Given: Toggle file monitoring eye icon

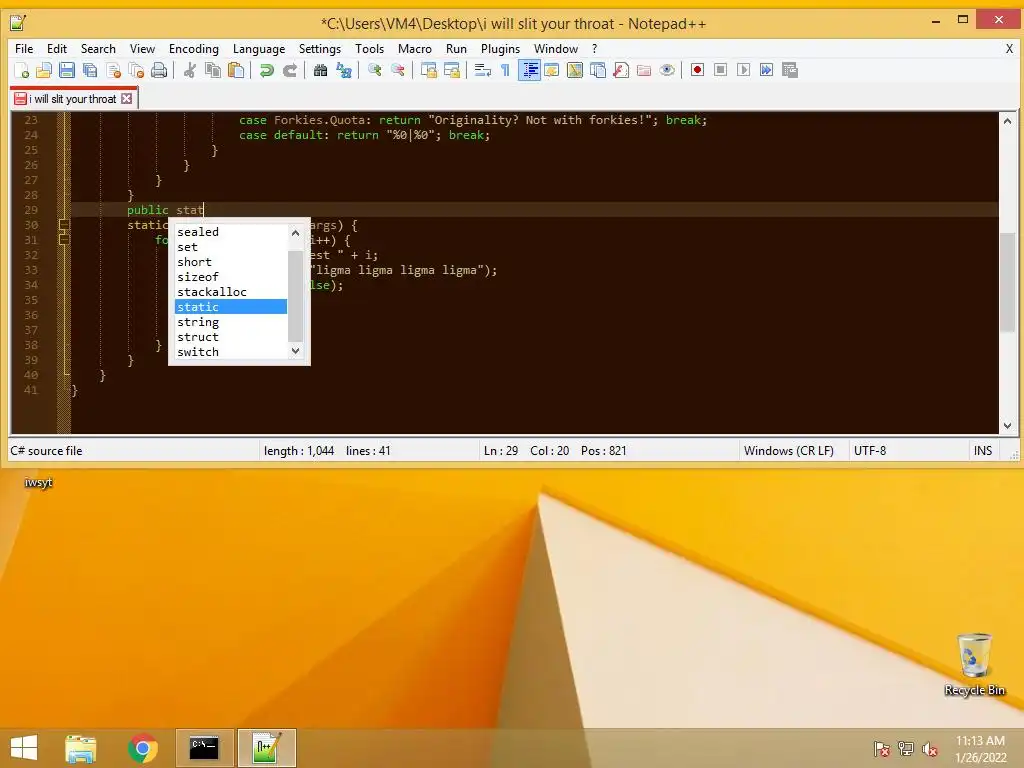Looking at the screenshot, I should [667, 70].
